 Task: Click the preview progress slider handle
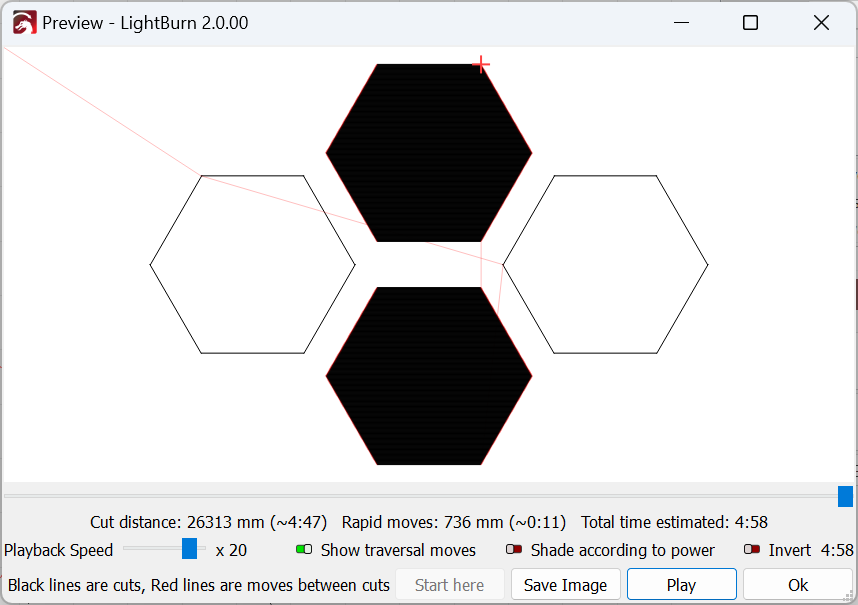845,496
